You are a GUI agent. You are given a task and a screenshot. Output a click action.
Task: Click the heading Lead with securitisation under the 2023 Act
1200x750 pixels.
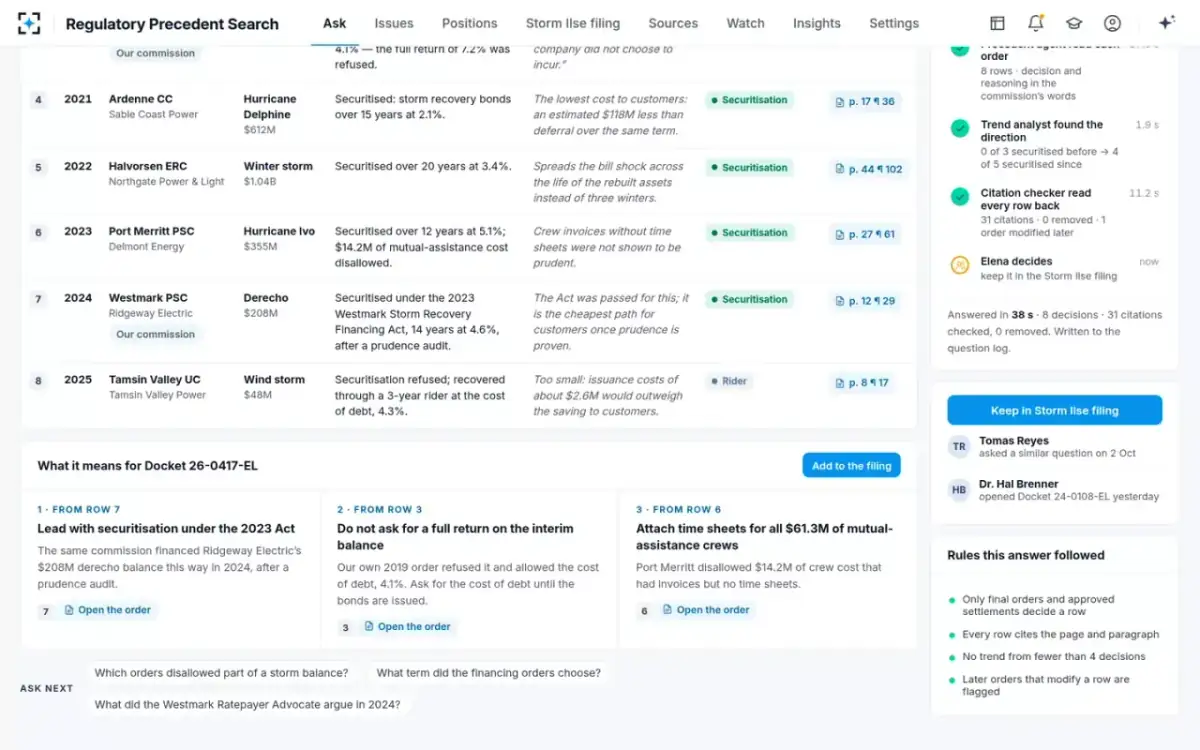click(167, 528)
